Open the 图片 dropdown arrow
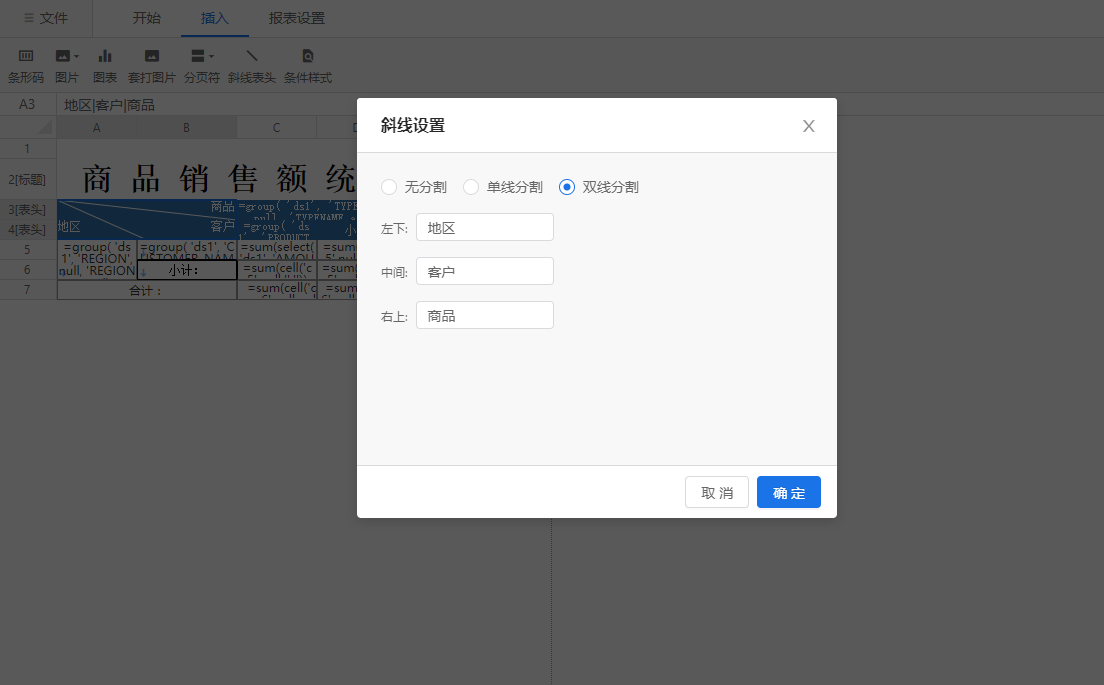The image size is (1104, 685). point(76,56)
